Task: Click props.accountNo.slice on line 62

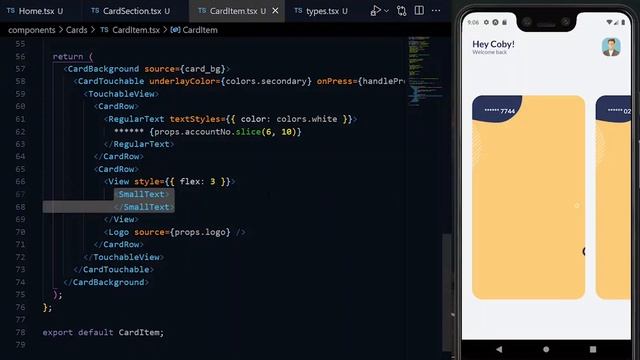Action: pos(207,132)
